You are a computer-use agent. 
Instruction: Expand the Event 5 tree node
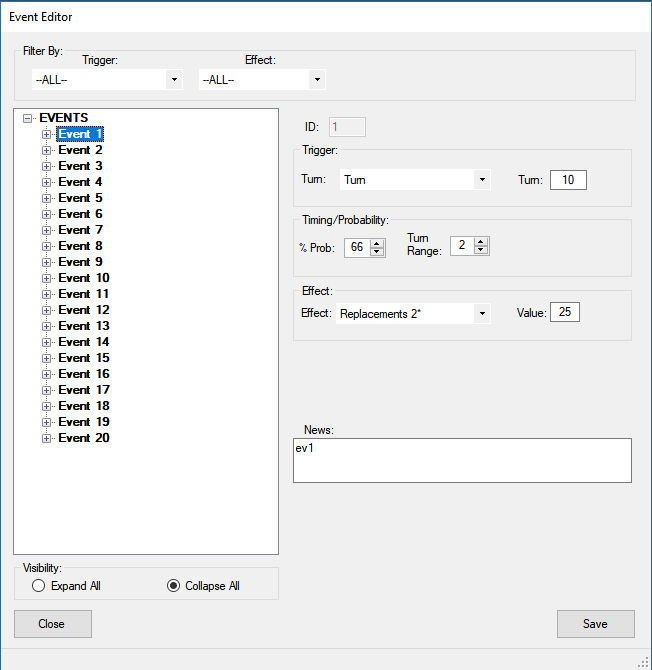point(46,198)
